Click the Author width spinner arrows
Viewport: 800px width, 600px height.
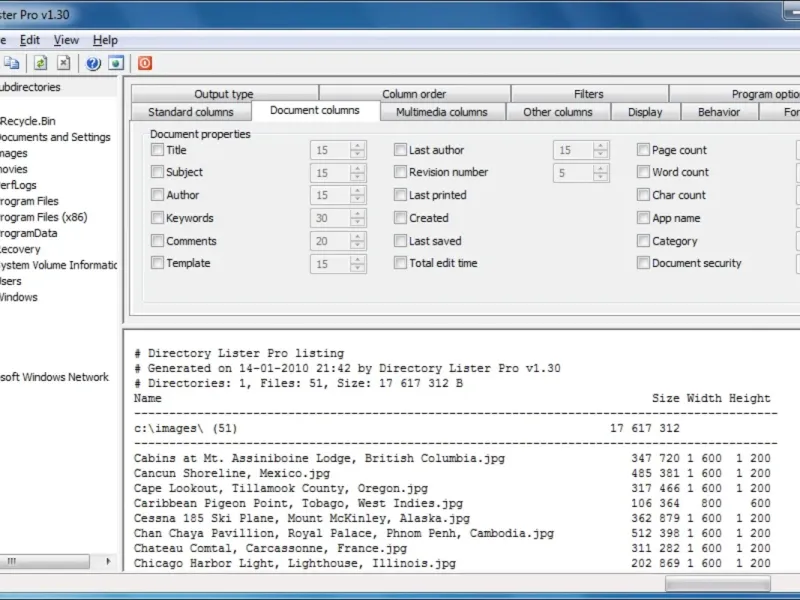(x=358, y=195)
